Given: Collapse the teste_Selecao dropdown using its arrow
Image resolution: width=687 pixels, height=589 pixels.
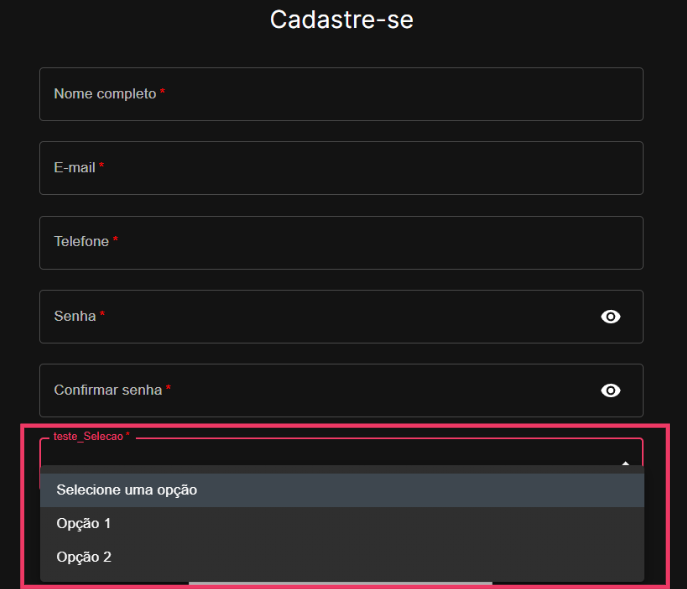Looking at the screenshot, I should tap(626, 463).
